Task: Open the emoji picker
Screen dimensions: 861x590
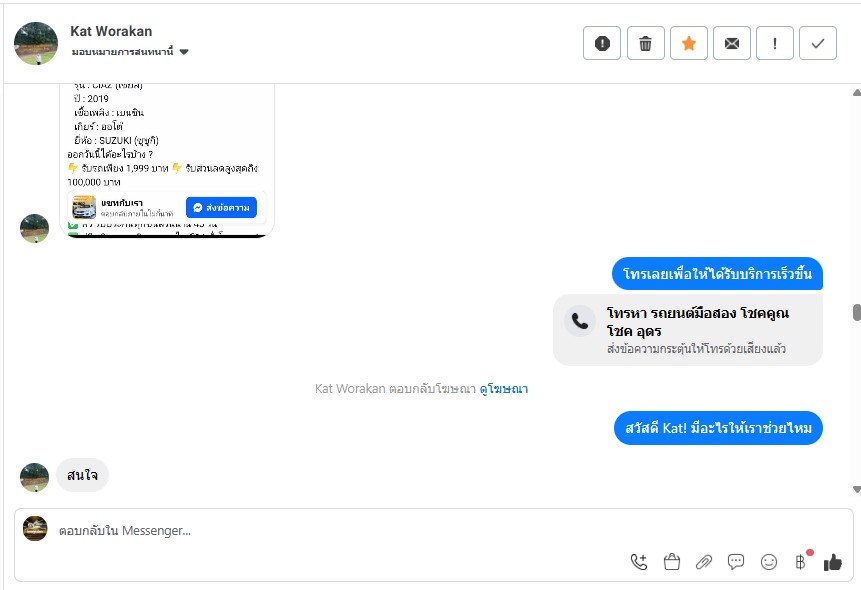Action: point(769,562)
